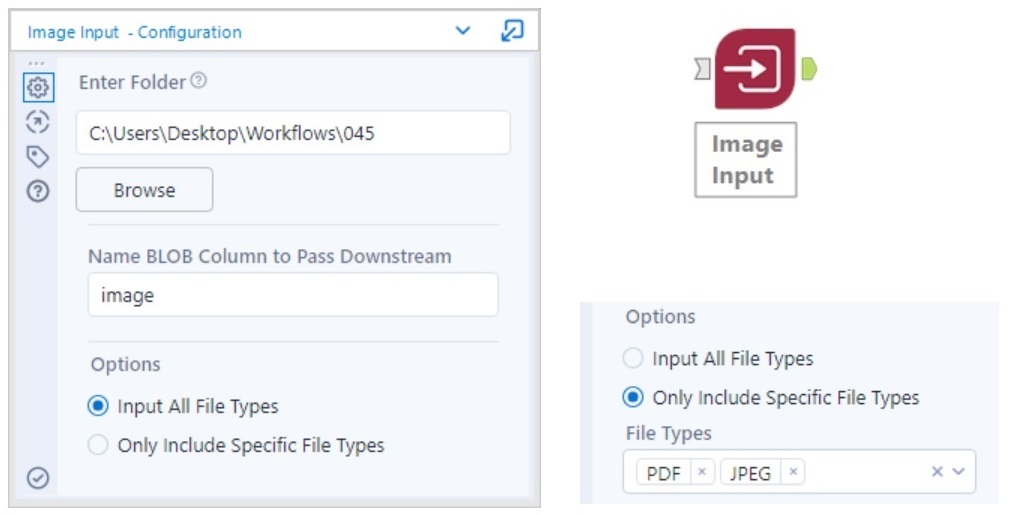Screen dimensions: 1012x515
Task: Click the Browse button
Action: [145, 190]
